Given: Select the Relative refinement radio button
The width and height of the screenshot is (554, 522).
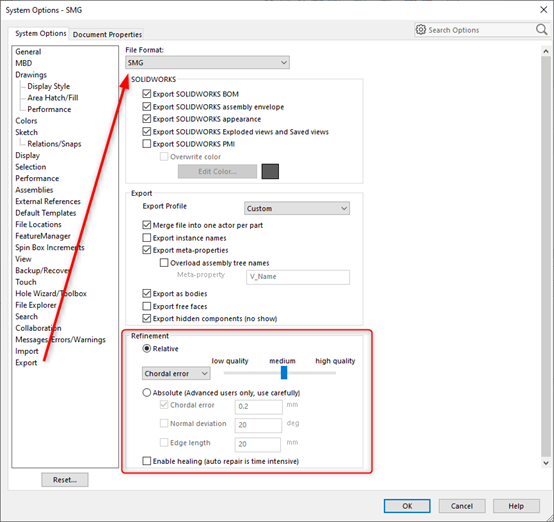Looking at the screenshot, I should (147, 349).
